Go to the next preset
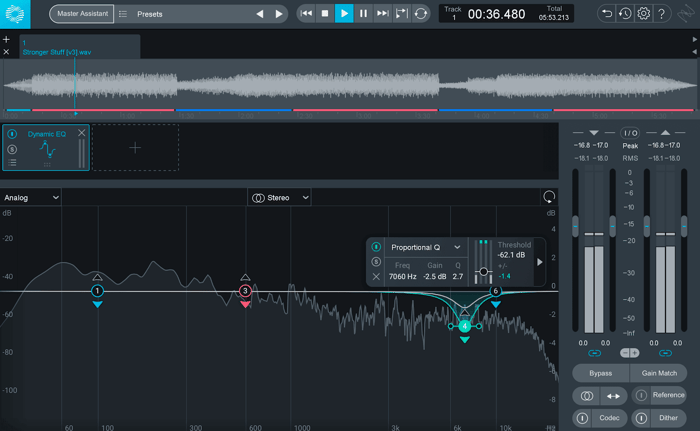 (279, 14)
